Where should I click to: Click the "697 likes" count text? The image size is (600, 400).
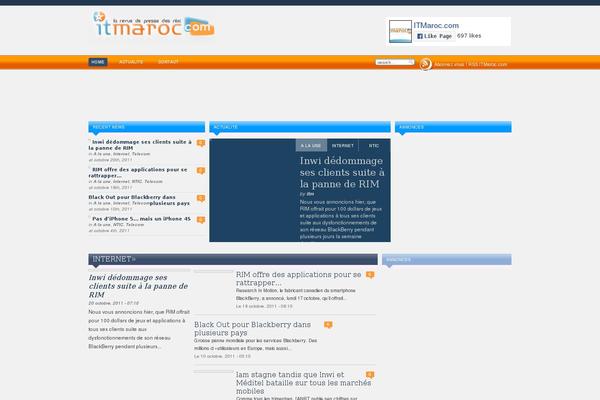point(469,36)
